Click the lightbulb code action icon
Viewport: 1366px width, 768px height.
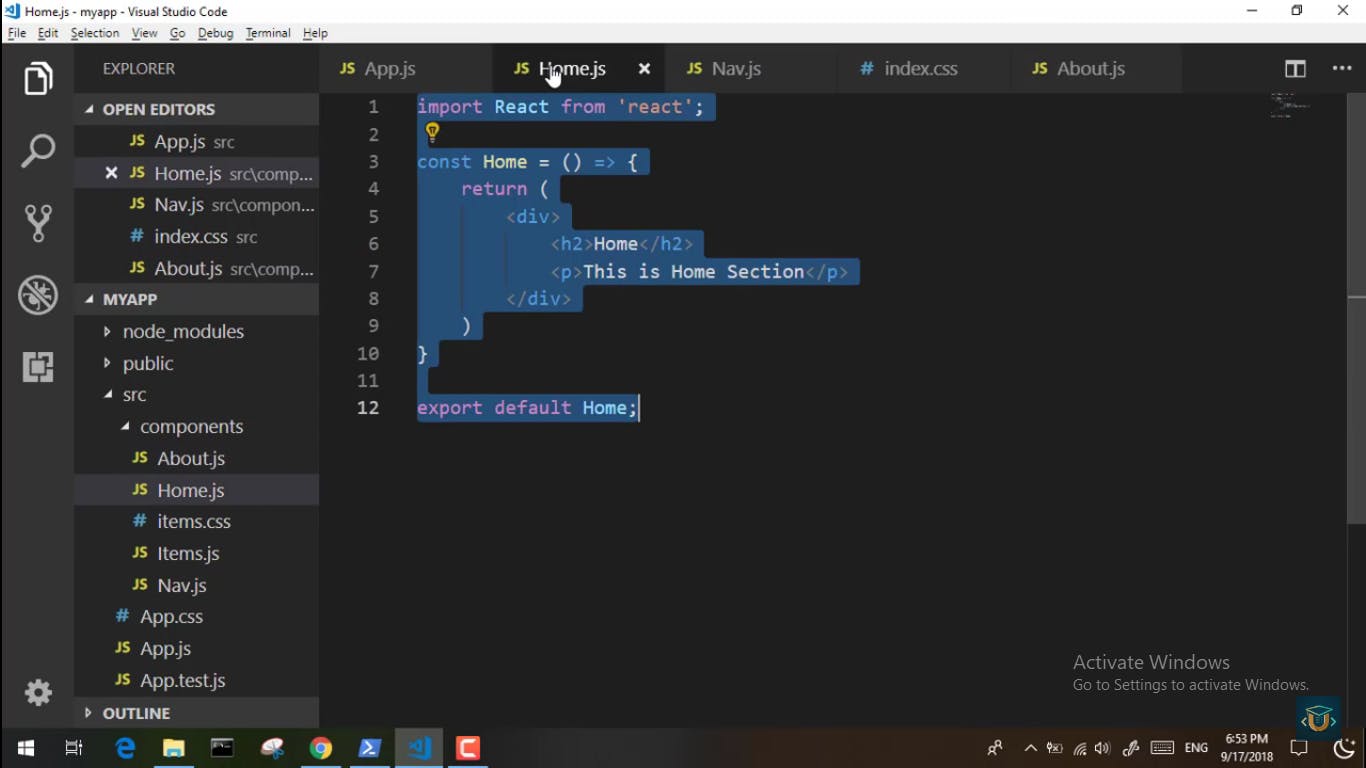pyautogui.click(x=432, y=132)
